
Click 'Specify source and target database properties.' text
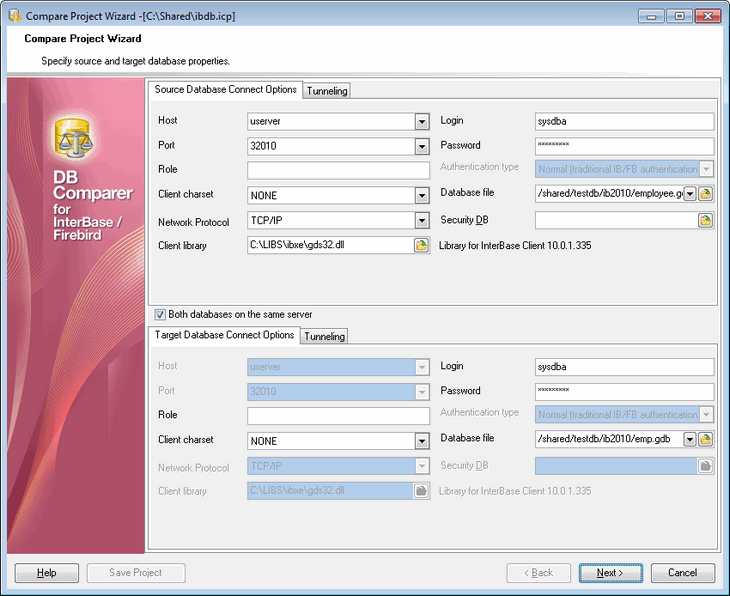click(135, 61)
